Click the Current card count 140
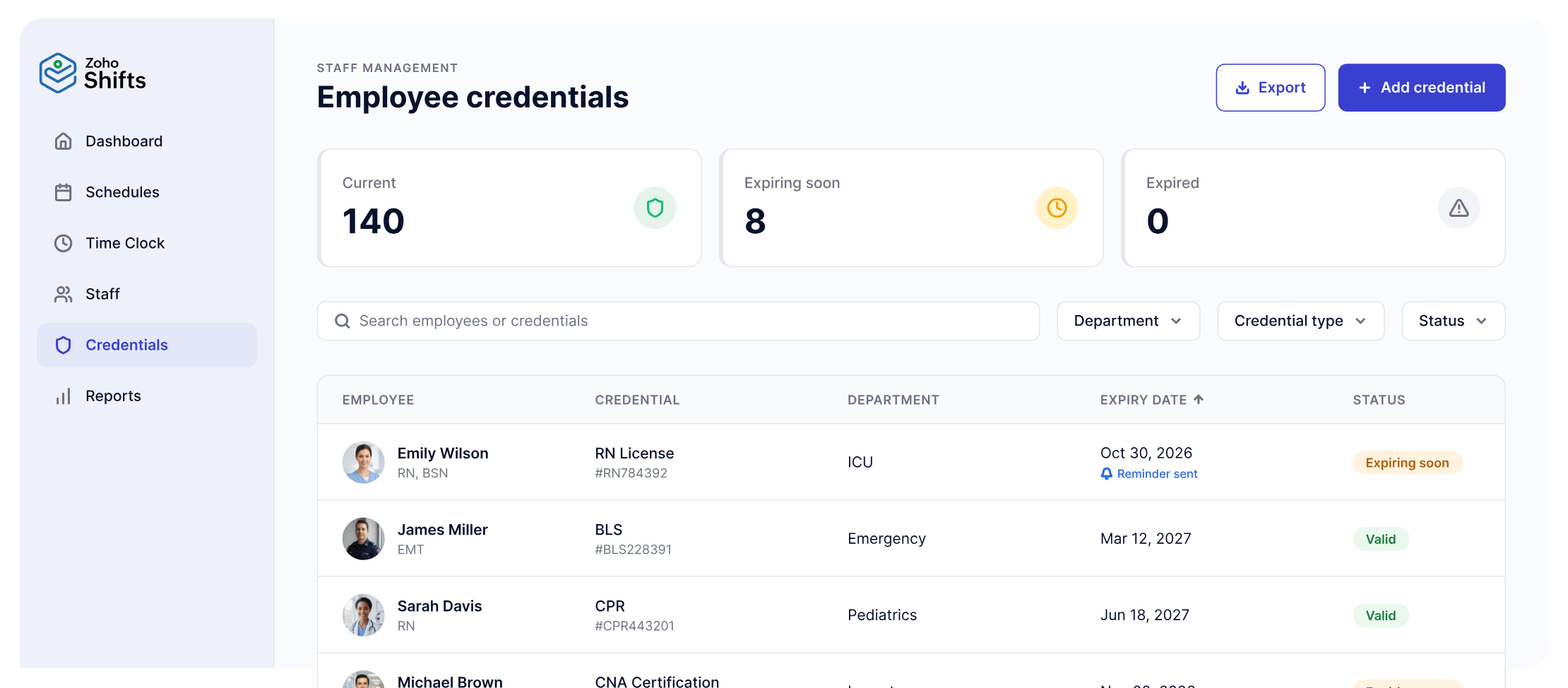The image size is (1568, 688). [x=373, y=221]
